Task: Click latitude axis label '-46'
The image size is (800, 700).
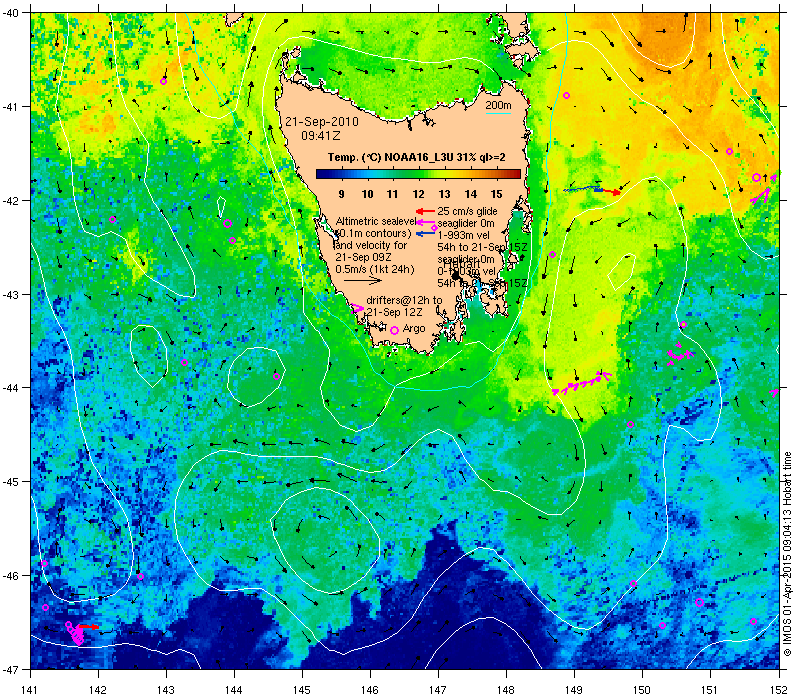Action: [x=10, y=576]
